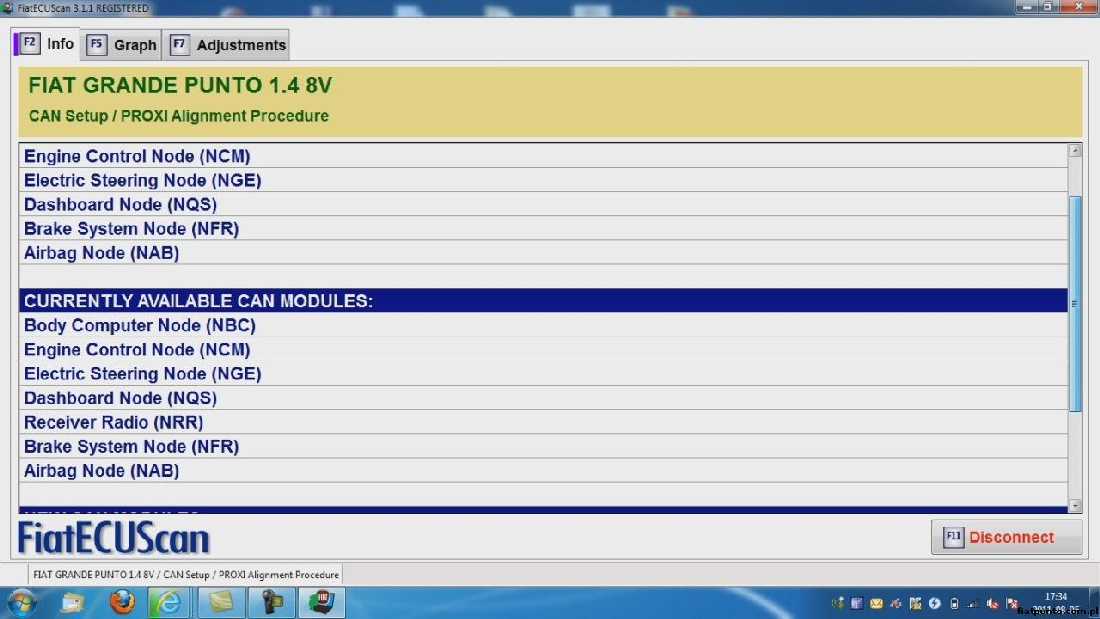The image size is (1100, 619).
Task: Click the Disconnect button
Action: tap(1006, 538)
